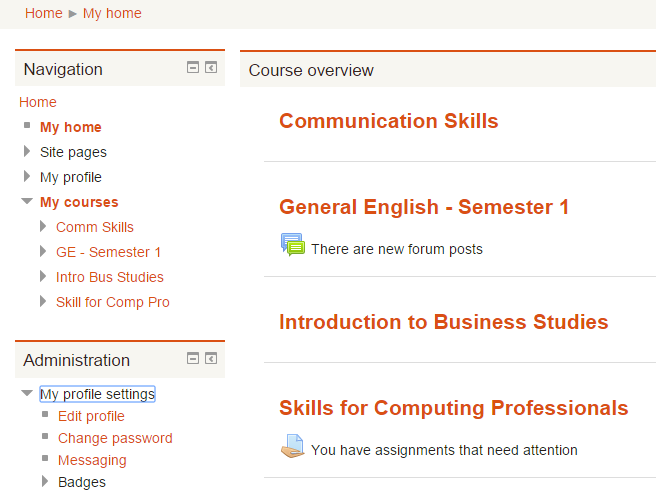656x491 pixels.
Task: Select Messaging in profile settings
Action: click(92, 460)
